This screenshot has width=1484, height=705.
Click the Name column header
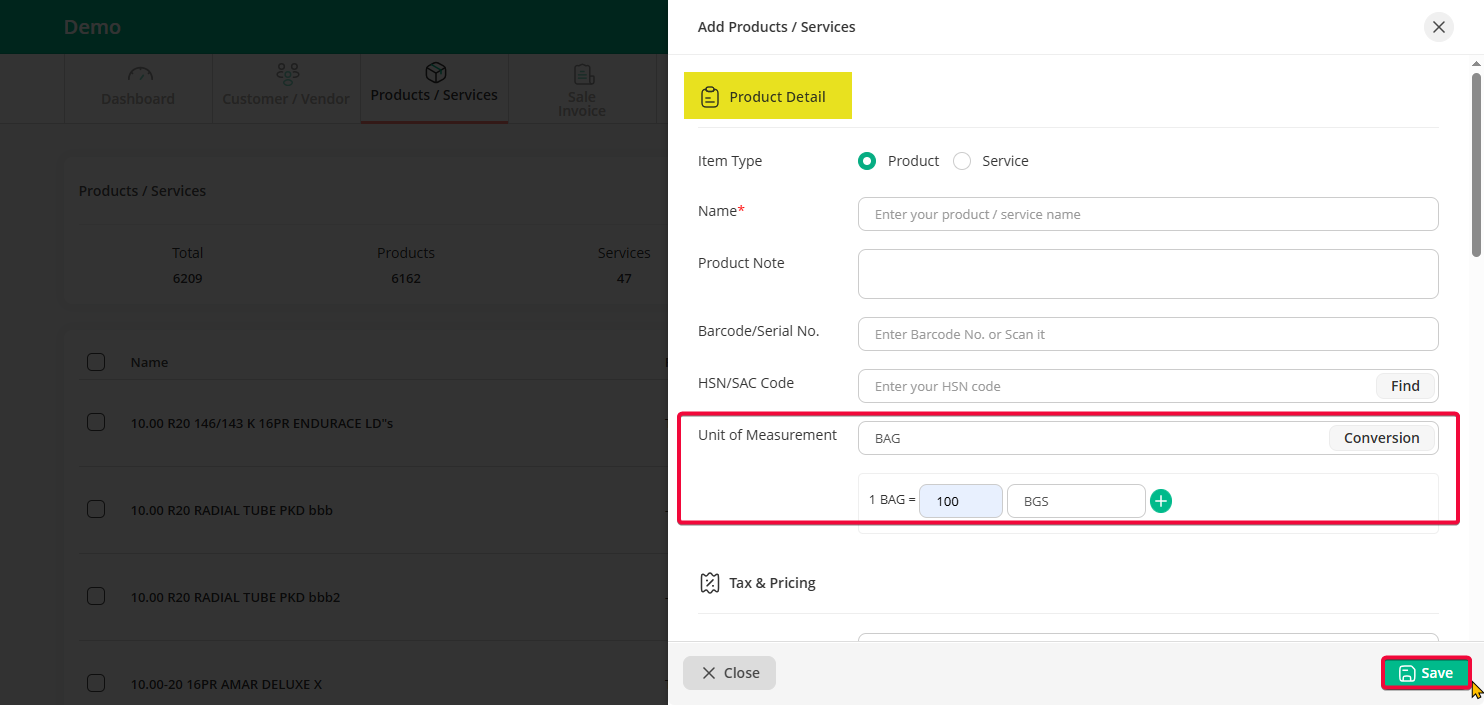click(x=149, y=362)
